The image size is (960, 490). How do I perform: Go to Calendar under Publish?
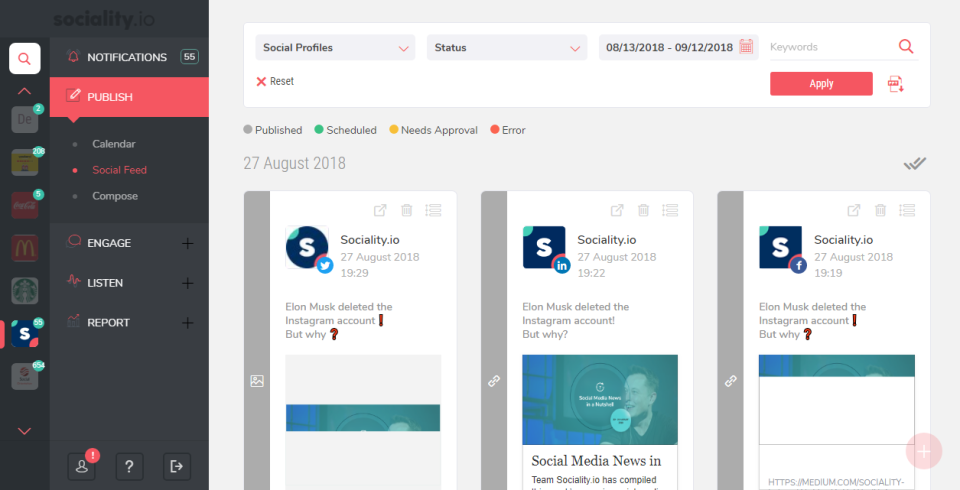coord(114,144)
